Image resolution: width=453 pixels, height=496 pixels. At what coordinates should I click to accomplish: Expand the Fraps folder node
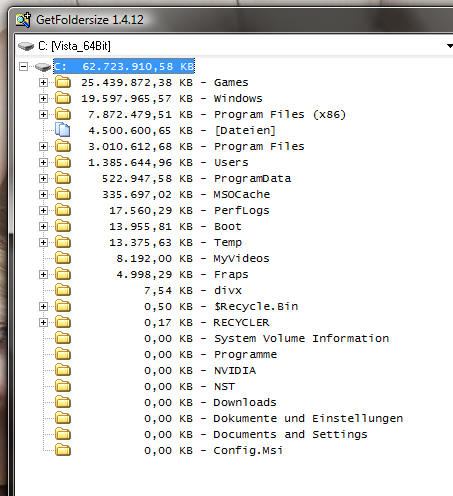43,274
